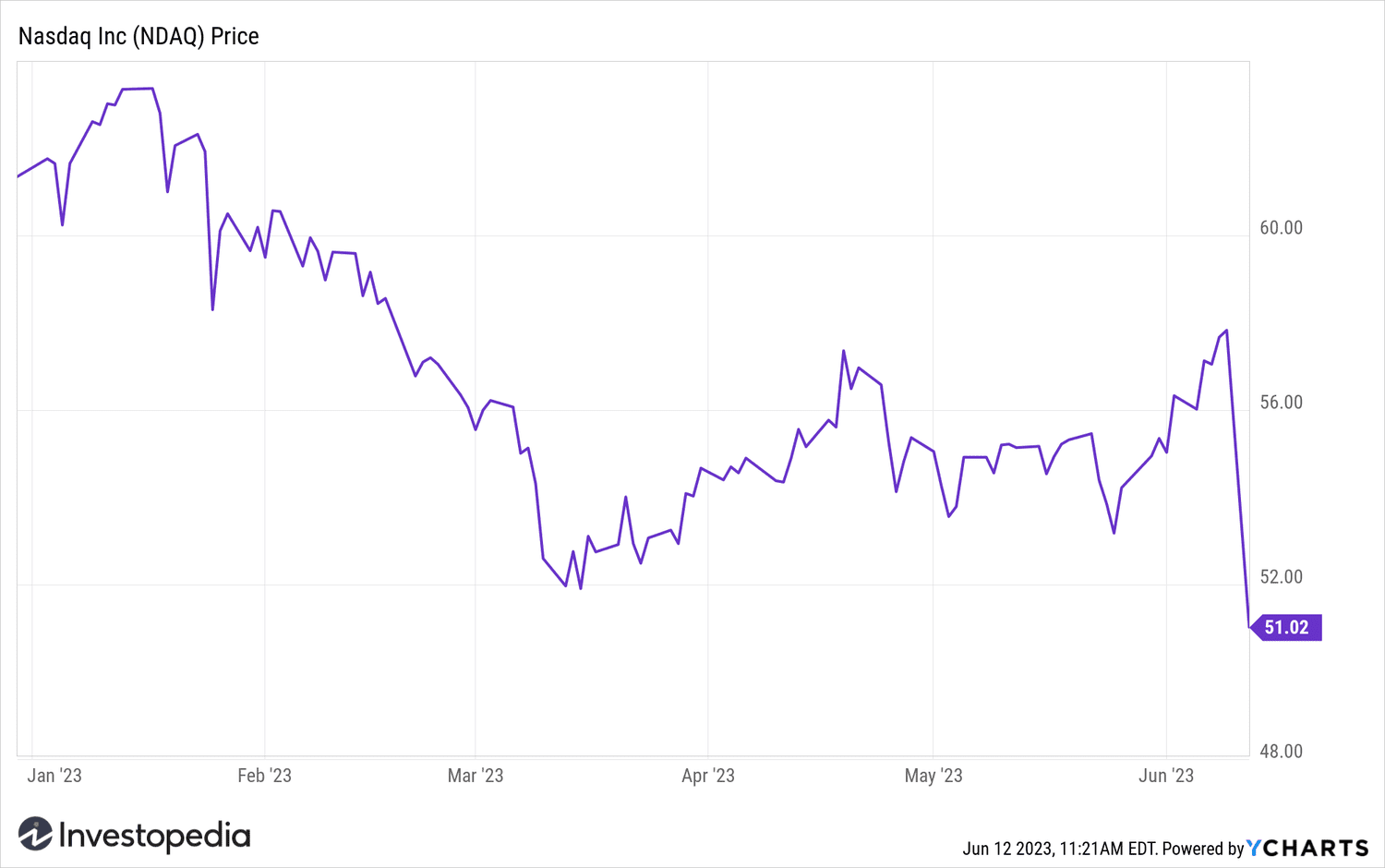The image size is (1385, 868).
Task: Click the 56.00 price axis label
Action: [1282, 403]
